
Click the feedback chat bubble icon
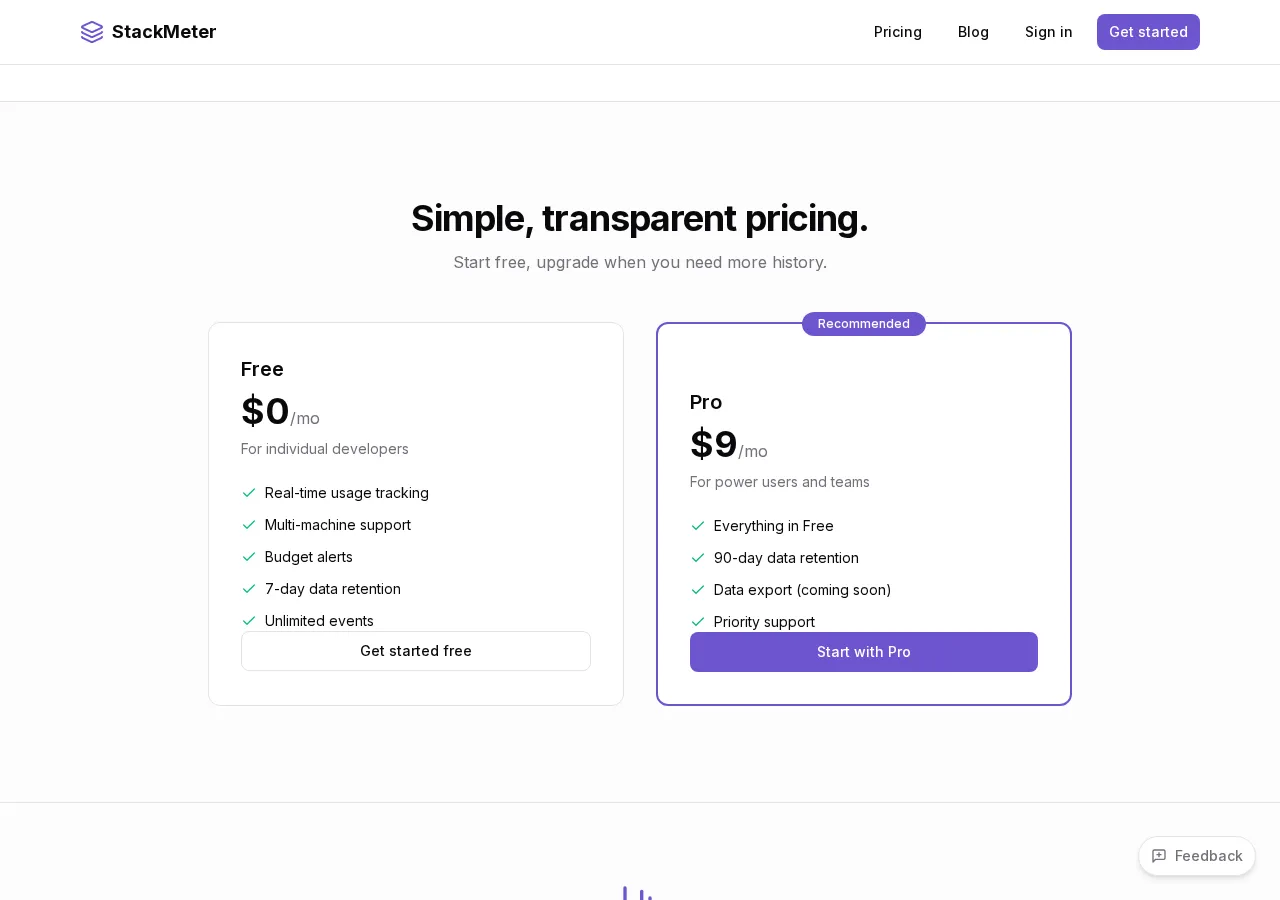[x=1159, y=856]
